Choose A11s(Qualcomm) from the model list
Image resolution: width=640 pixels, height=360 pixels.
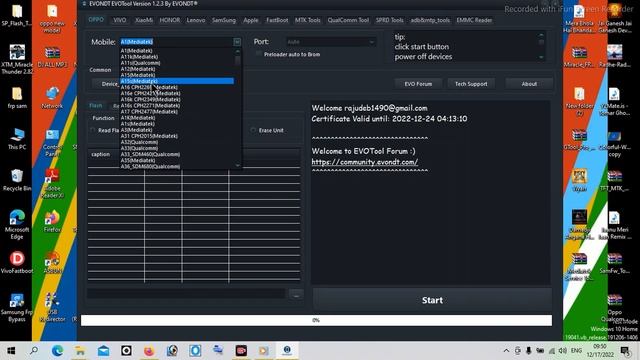click(177, 63)
